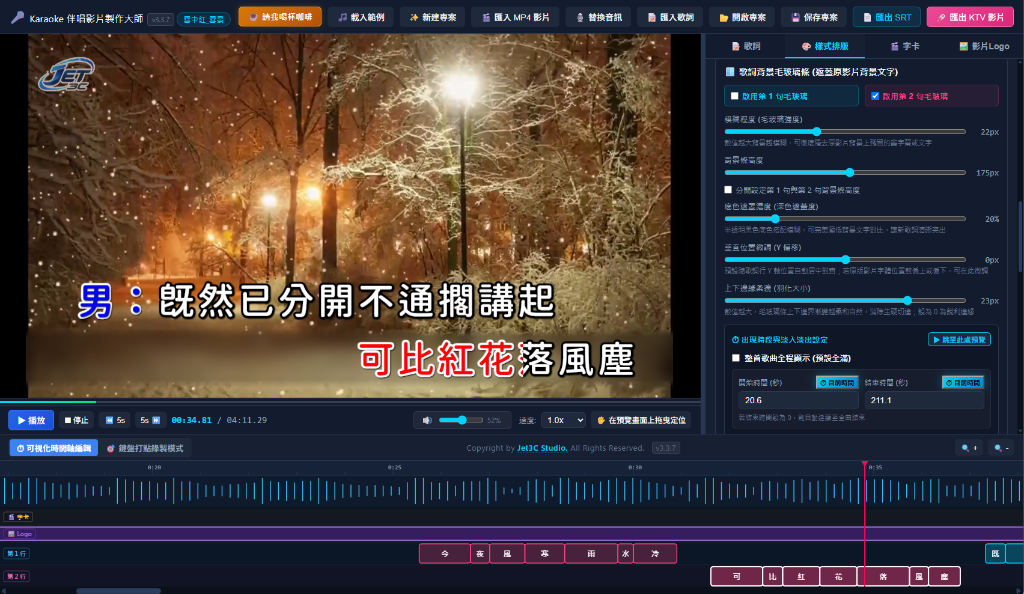
Task: Click the 匯入 MP4 影片 import button
Action: (x=515, y=17)
